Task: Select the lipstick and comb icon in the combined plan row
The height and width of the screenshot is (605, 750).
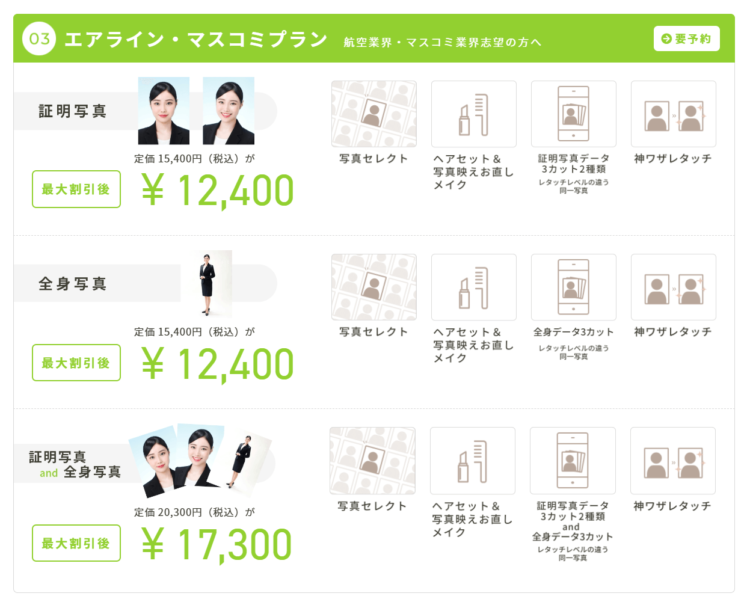Action: tap(473, 461)
